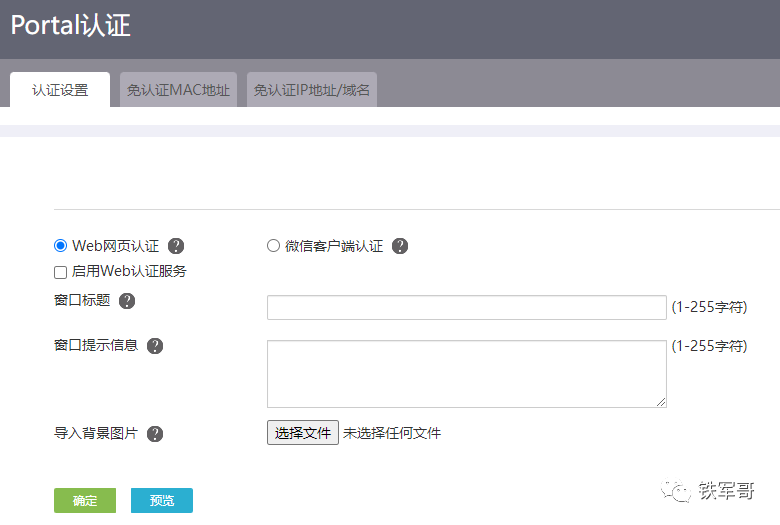Click the textarea resize handle corner
The width and height of the screenshot is (780, 525).
[661, 402]
